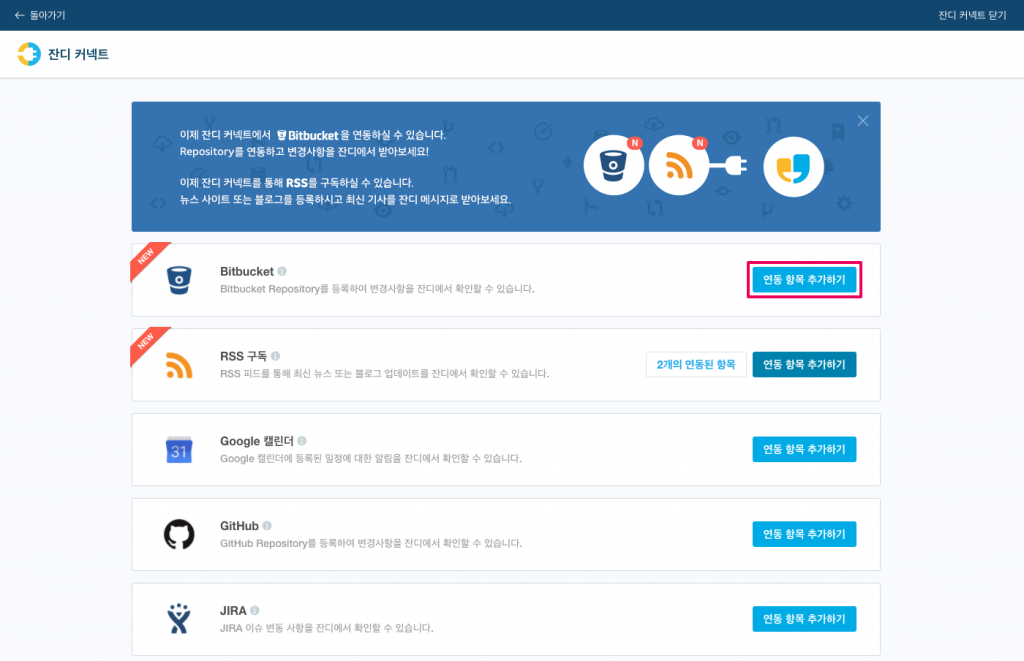The height and width of the screenshot is (661, 1024).
Task: Click the Google Calendar icon
Action: point(178,450)
